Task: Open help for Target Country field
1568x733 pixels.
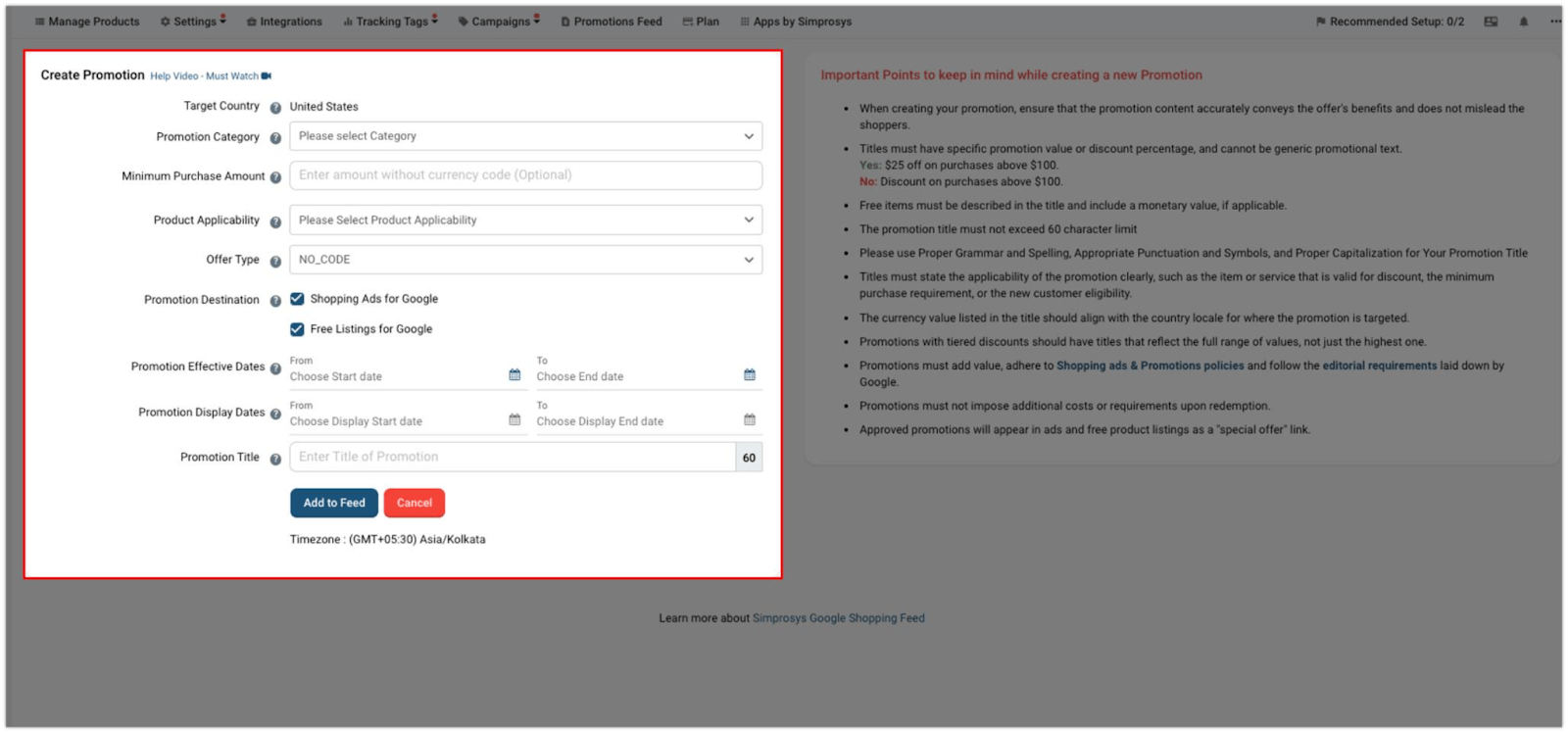Action: 275,108
